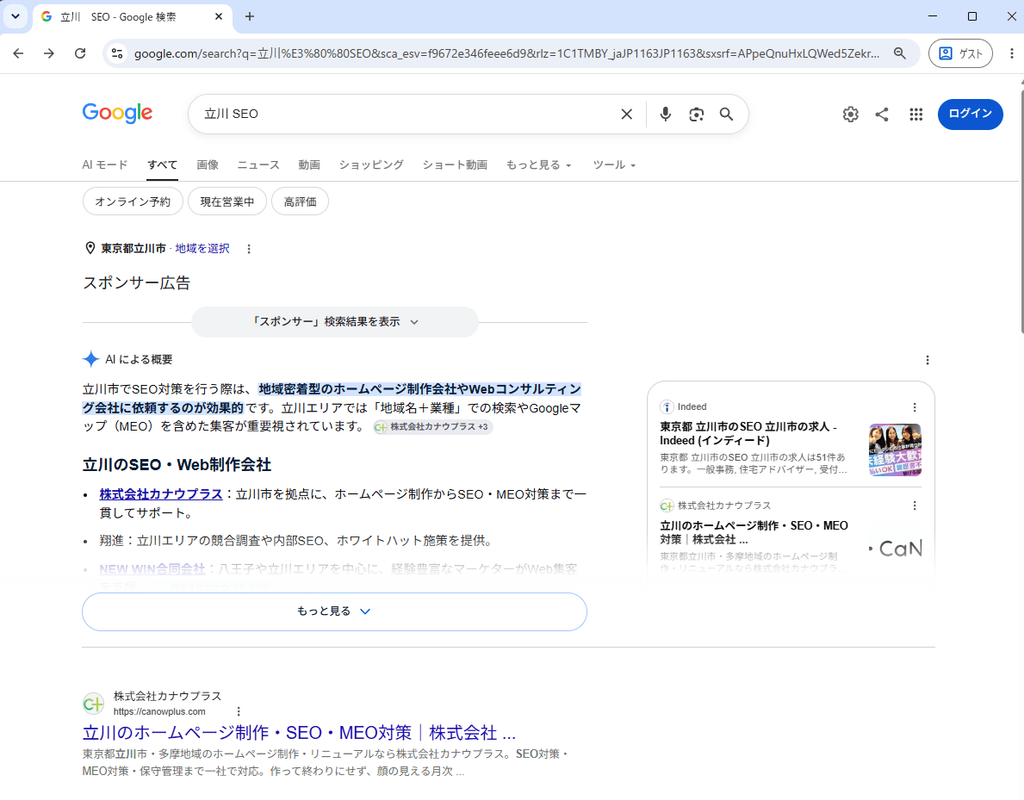The width and height of the screenshot is (1024, 800).
Task: Click the canowplus favicon in result
Action: (93, 703)
